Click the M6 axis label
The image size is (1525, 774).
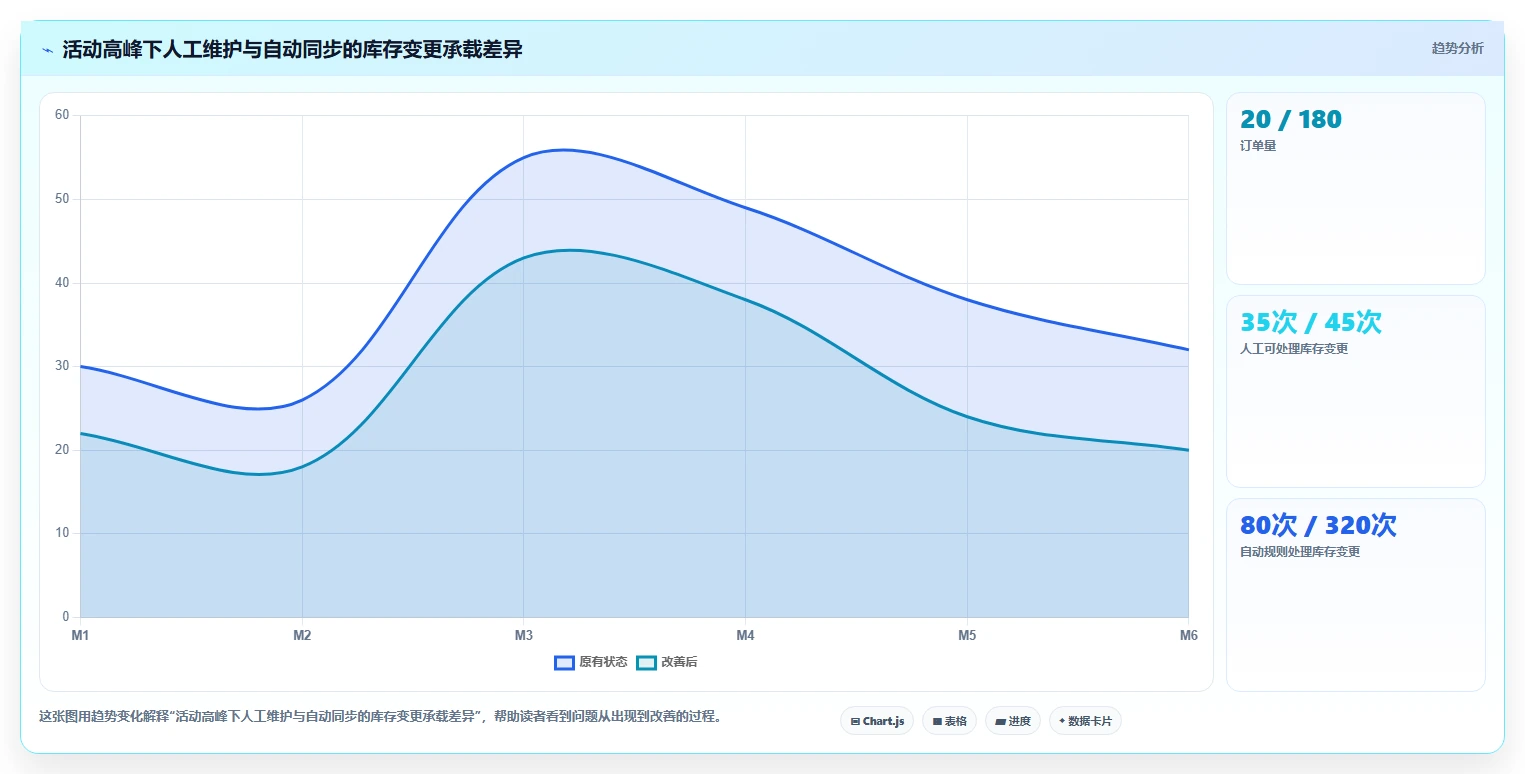(1188, 635)
